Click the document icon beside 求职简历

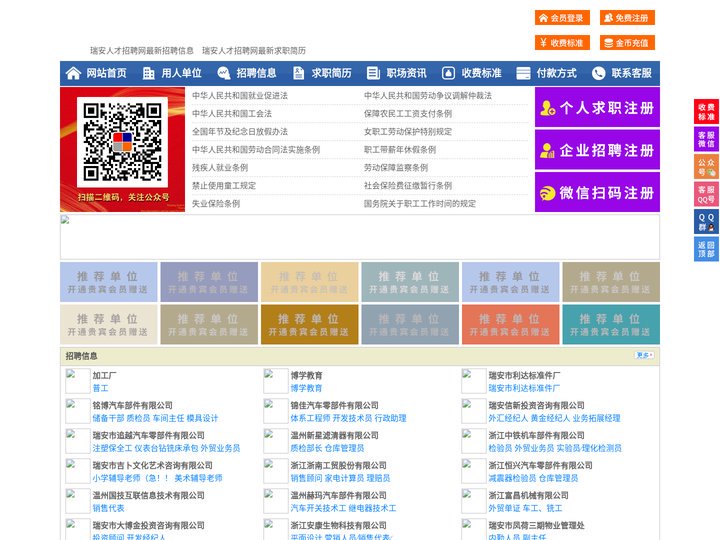(298, 73)
